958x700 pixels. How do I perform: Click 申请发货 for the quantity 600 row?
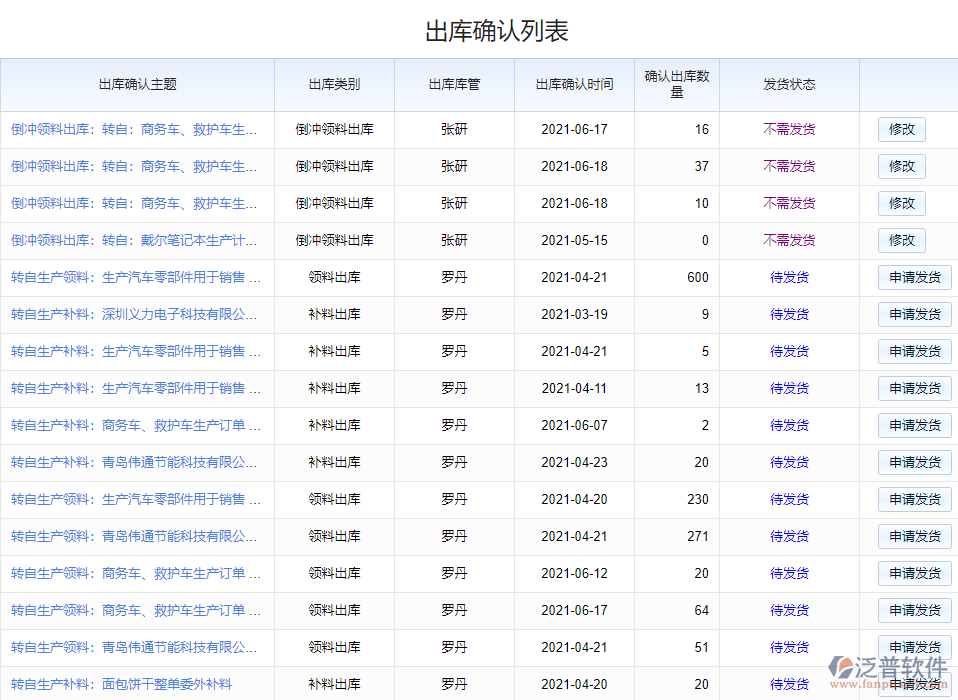coord(914,278)
